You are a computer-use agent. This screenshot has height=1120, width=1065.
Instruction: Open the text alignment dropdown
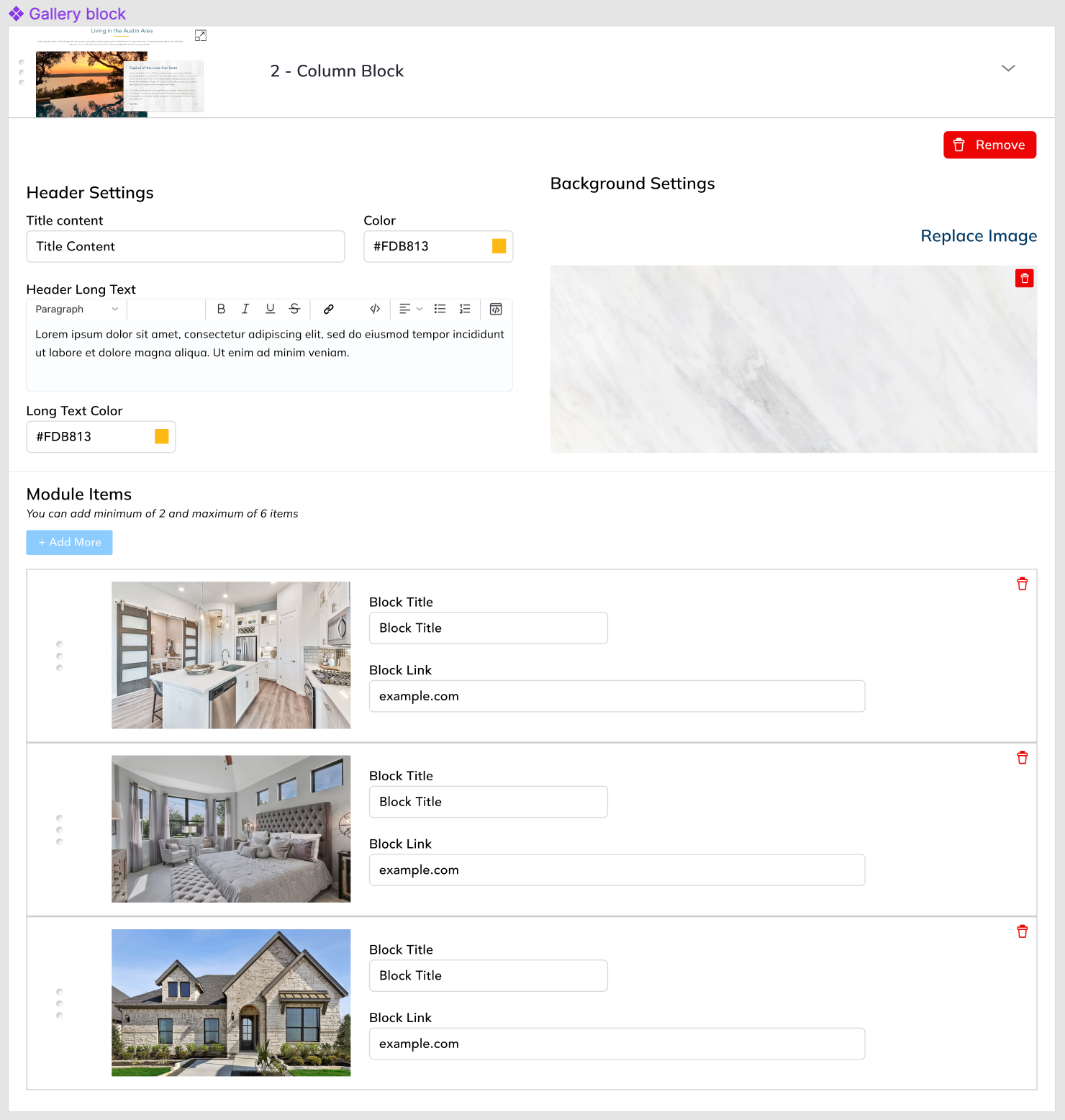tap(410, 309)
